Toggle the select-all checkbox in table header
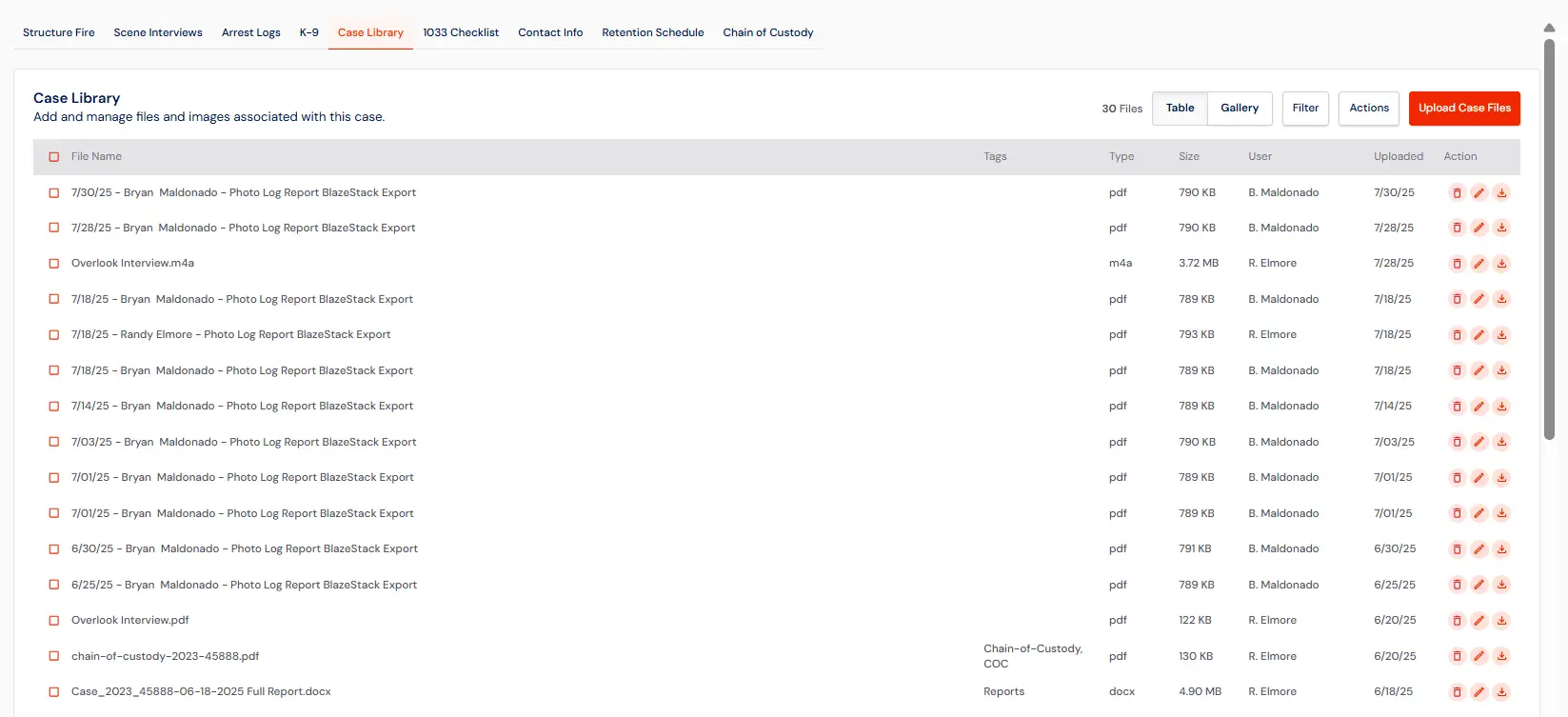Image resolution: width=1568 pixels, height=717 pixels. (54, 157)
